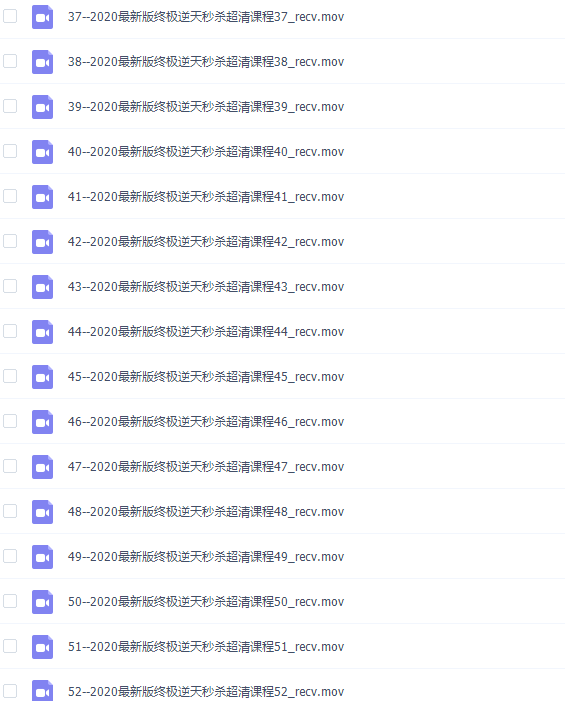The width and height of the screenshot is (565, 701).
Task: Click the video icon for file 45
Action: 42,377
